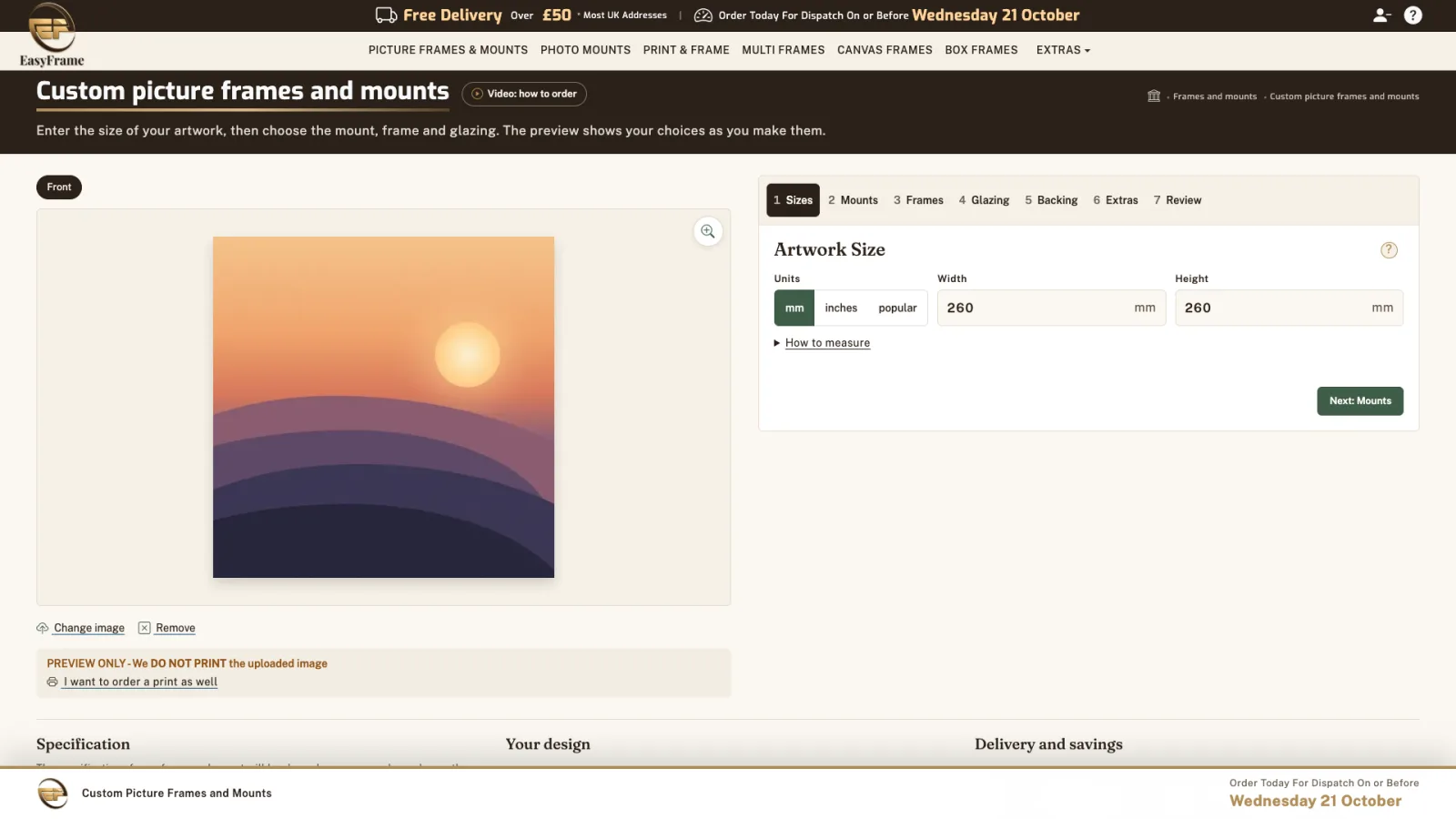Viewport: 1456px width, 819px height.
Task: Click PREVIEW ONLY notice text
Action: pos(187,663)
